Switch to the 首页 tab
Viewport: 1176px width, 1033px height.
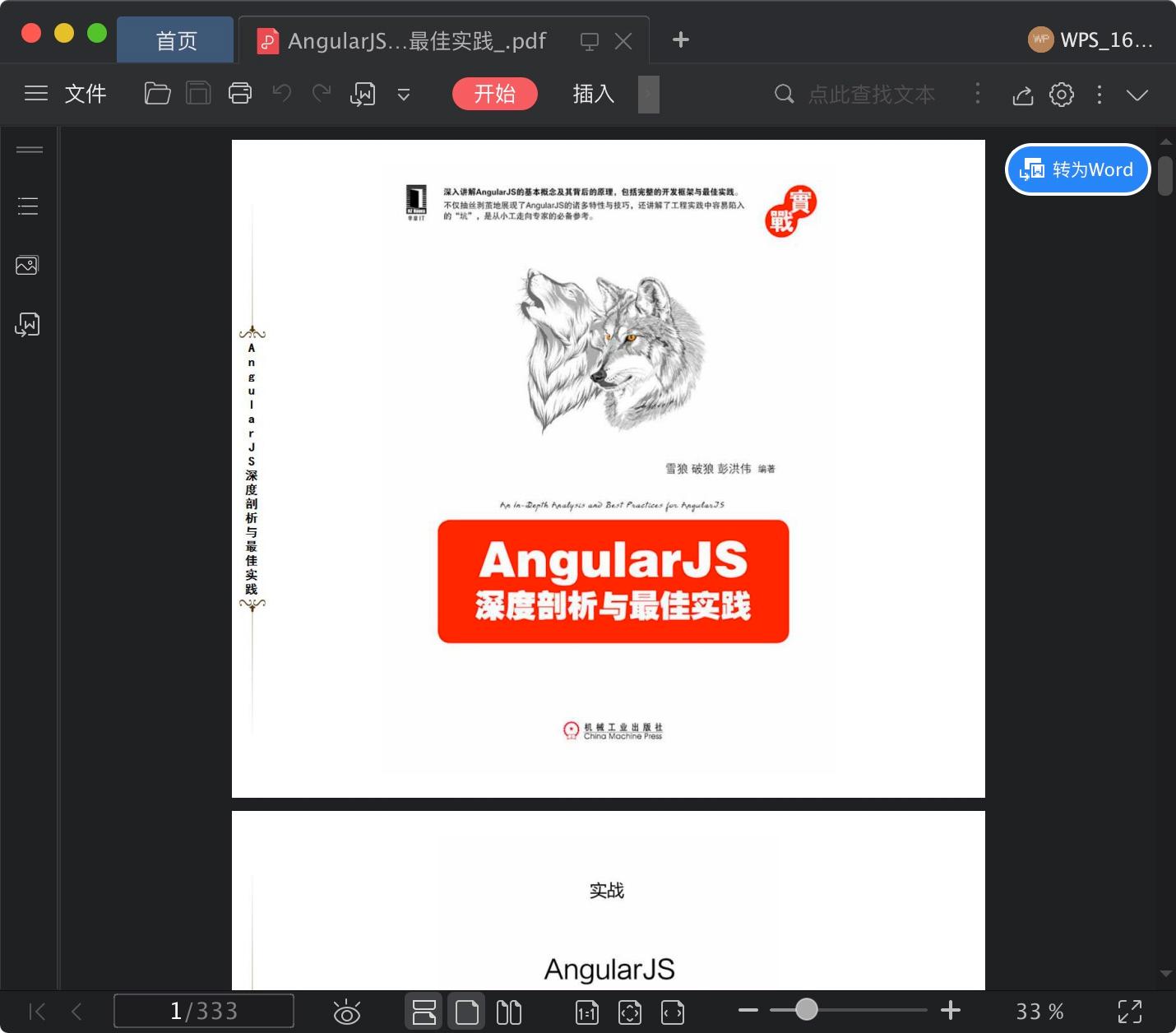pyautogui.click(x=176, y=40)
